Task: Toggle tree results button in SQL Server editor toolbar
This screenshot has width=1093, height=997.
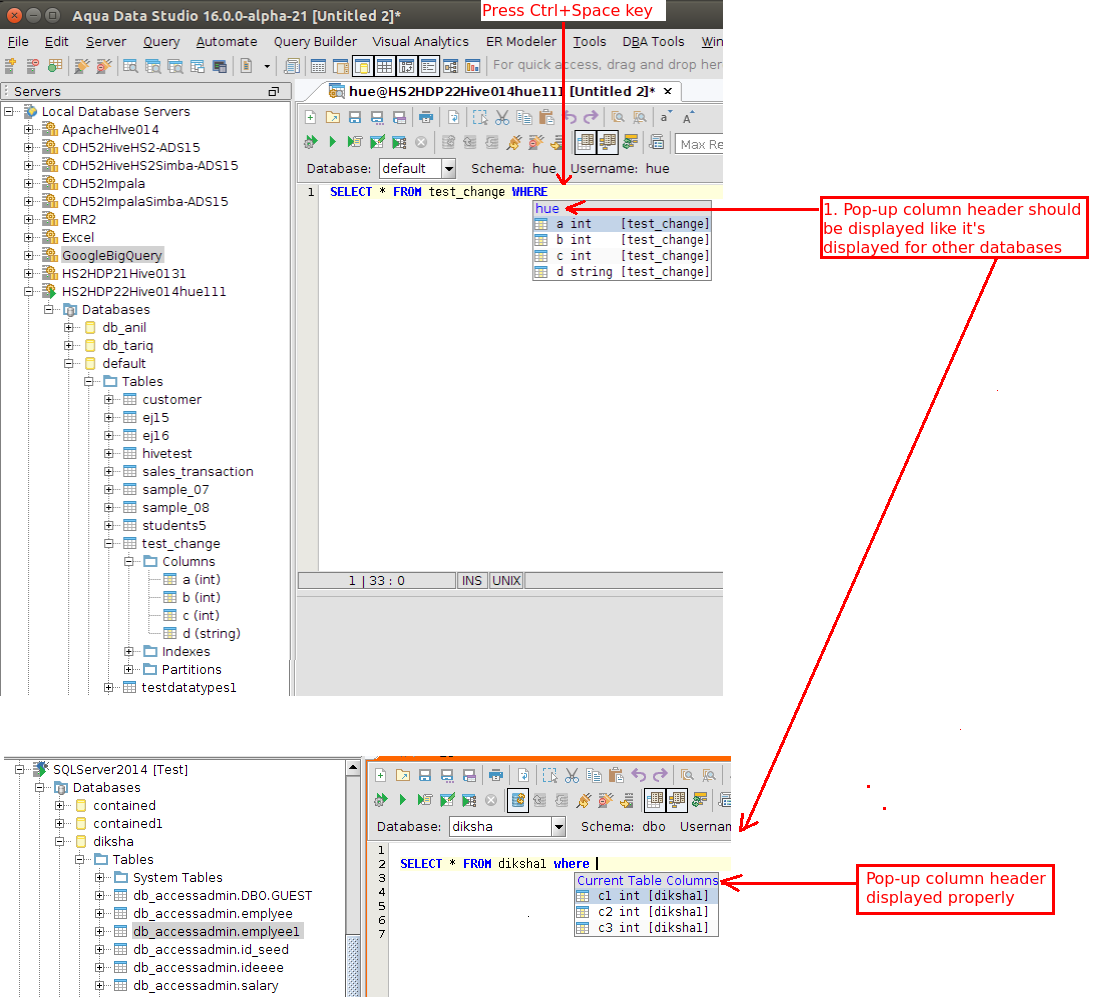Action: coord(677,800)
